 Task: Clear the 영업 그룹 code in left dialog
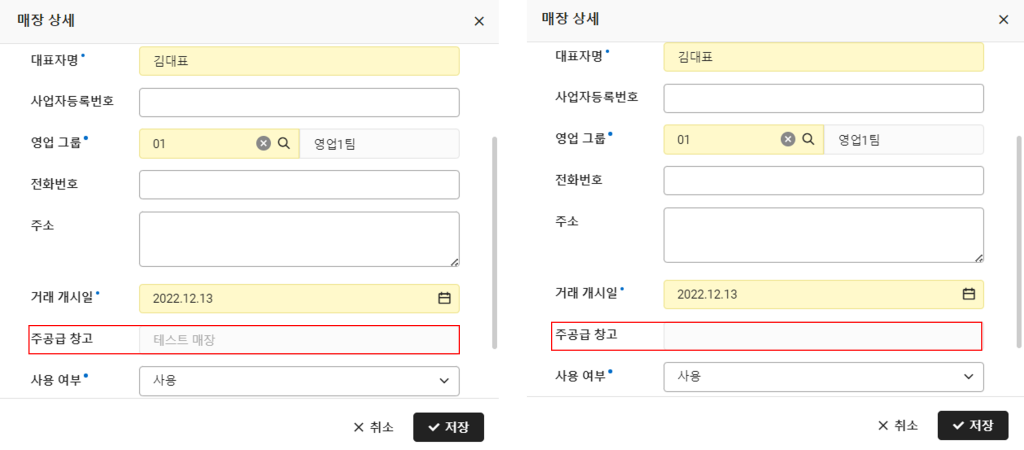coord(263,144)
